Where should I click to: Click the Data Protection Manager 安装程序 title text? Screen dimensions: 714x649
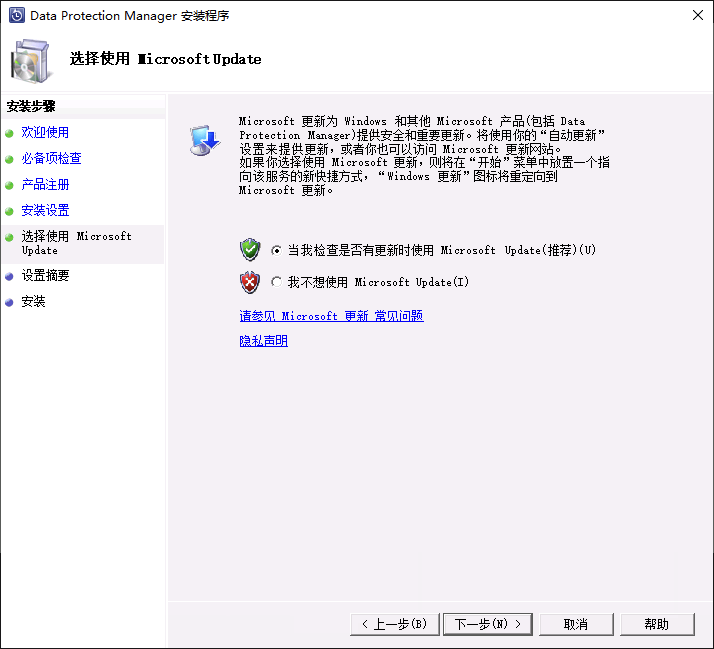[x=130, y=15]
